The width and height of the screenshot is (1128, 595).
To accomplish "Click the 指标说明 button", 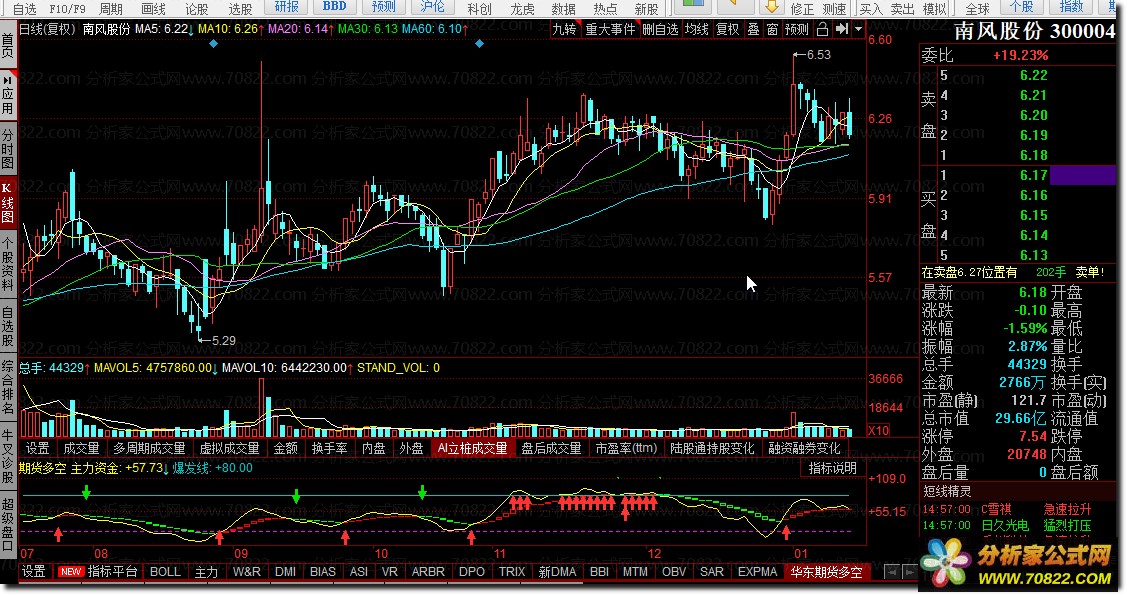I will click(832, 468).
